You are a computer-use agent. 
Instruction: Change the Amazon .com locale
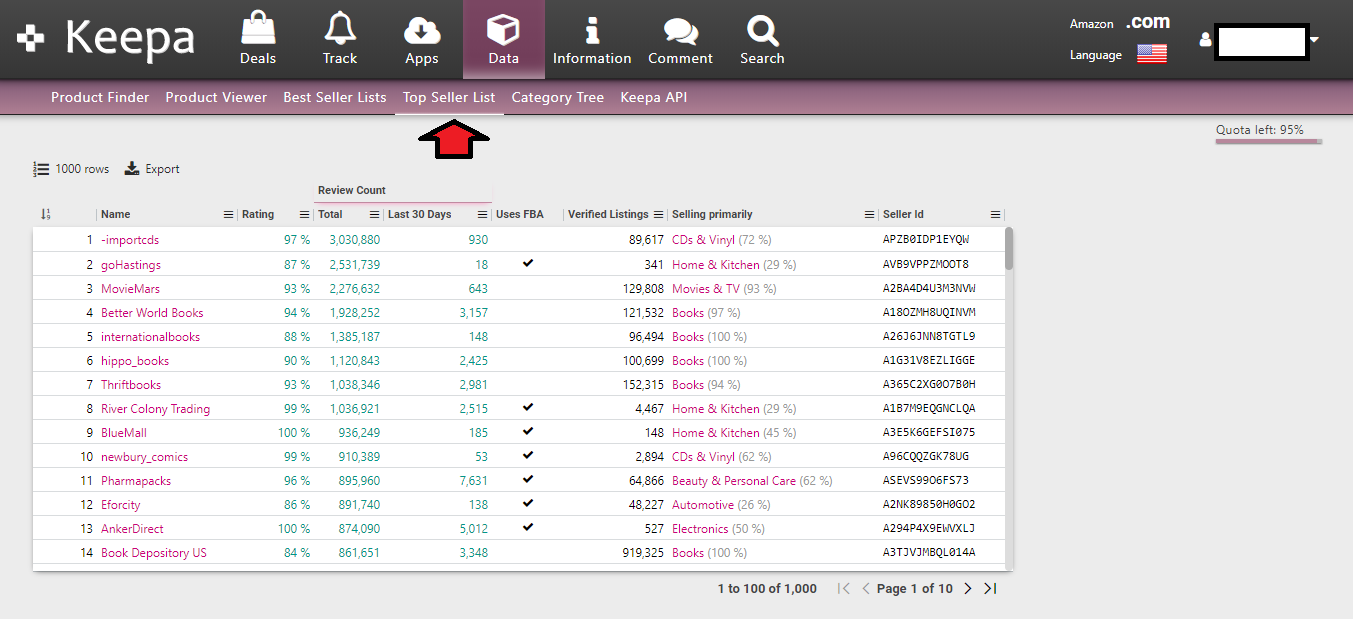click(1147, 22)
